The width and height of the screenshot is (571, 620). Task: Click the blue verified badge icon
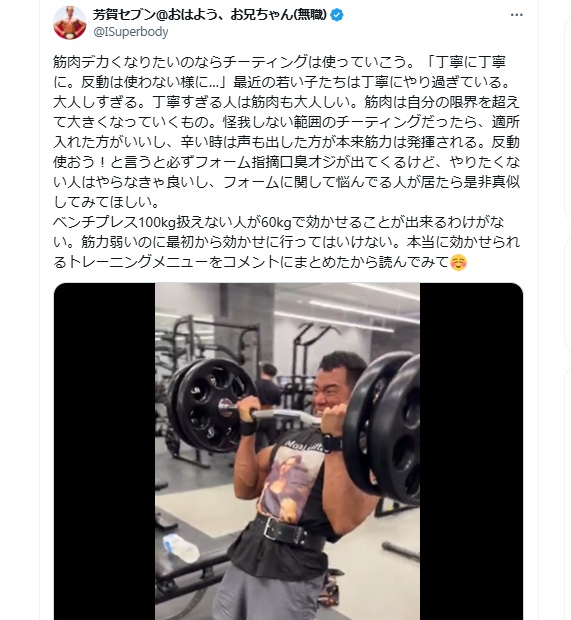tap(337, 15)
